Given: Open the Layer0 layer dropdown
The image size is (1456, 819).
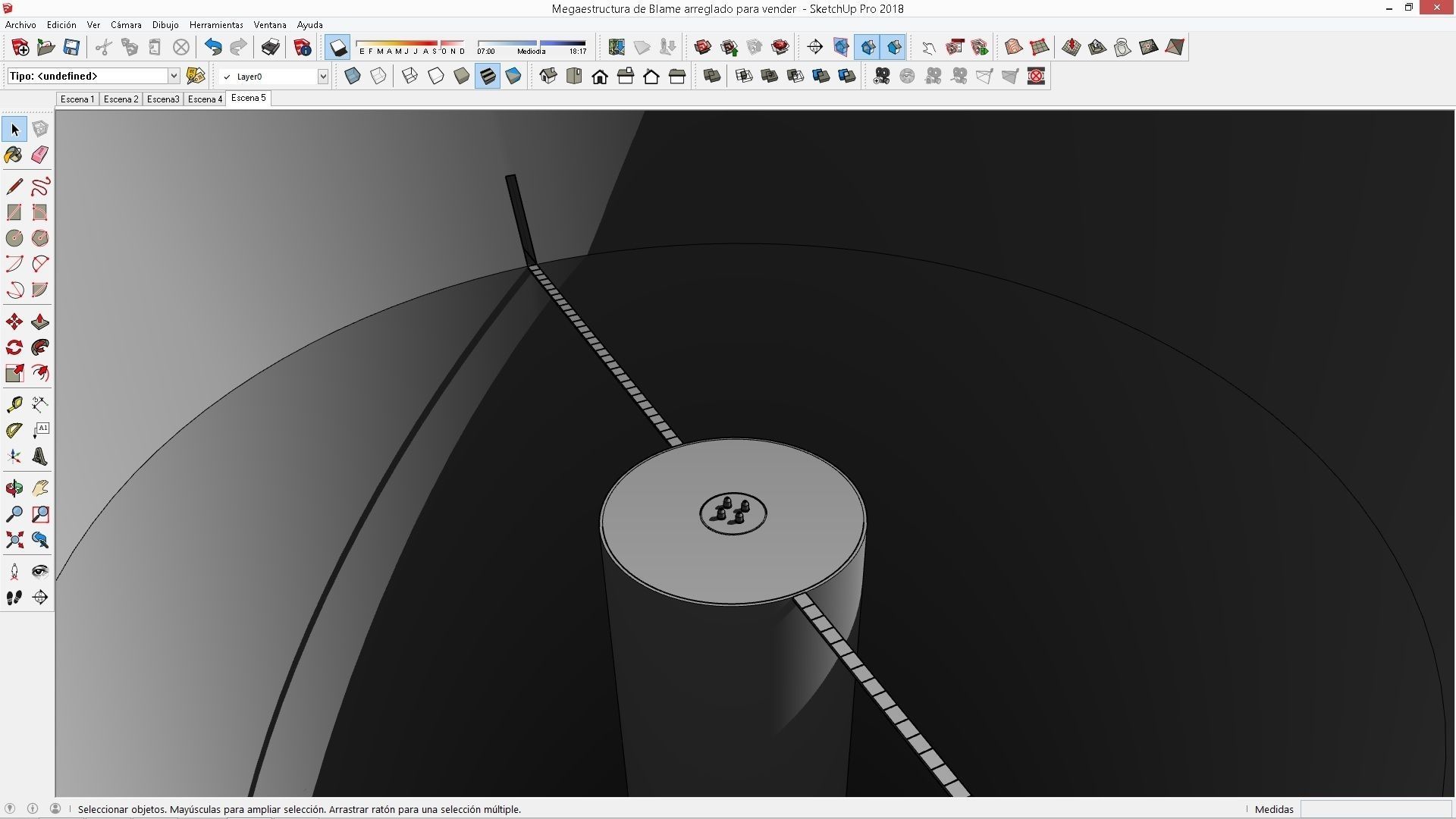Looking at the screenshot, I should tap(322, 76).
